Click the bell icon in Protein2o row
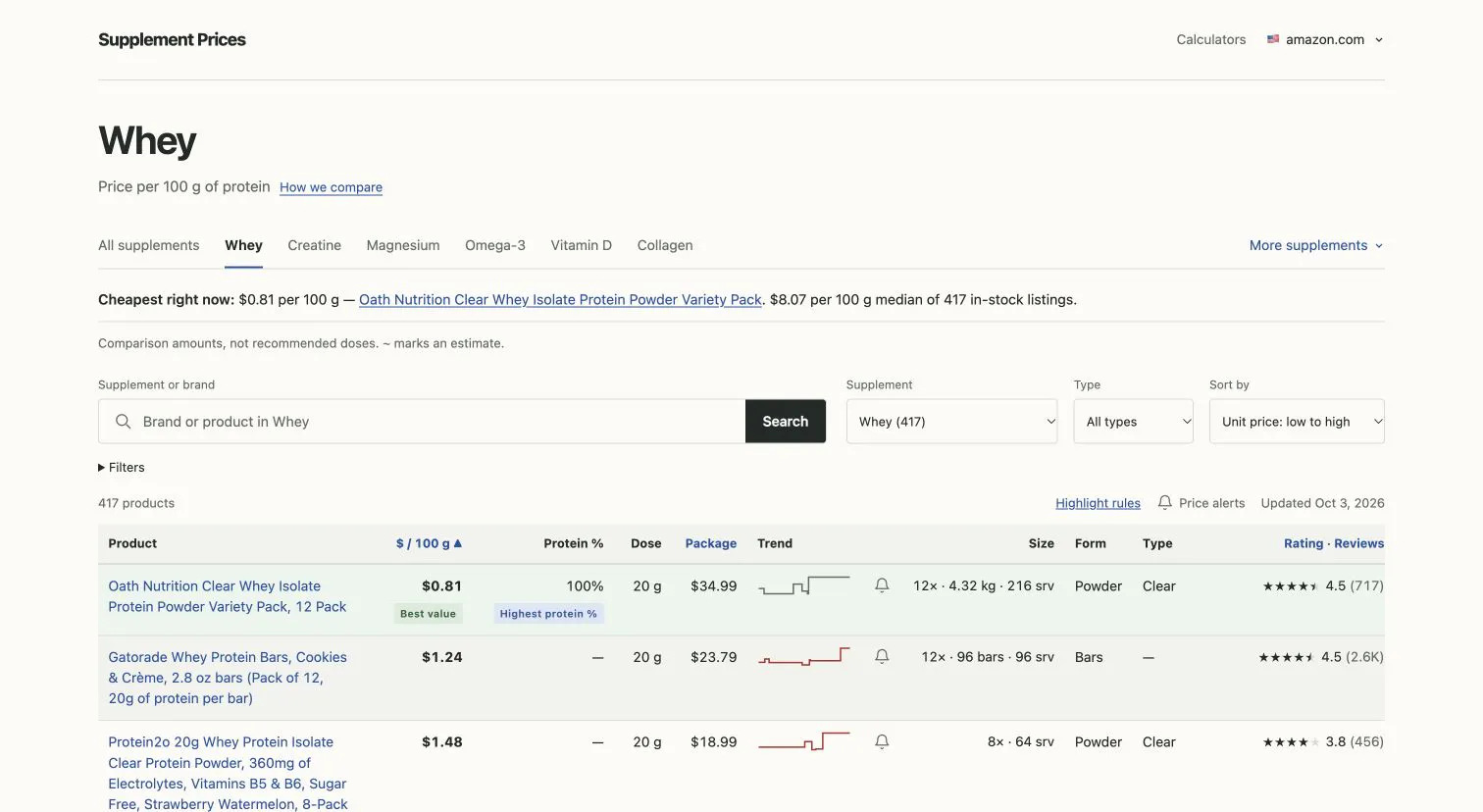The image size is (1483, 812). (882, 742)
